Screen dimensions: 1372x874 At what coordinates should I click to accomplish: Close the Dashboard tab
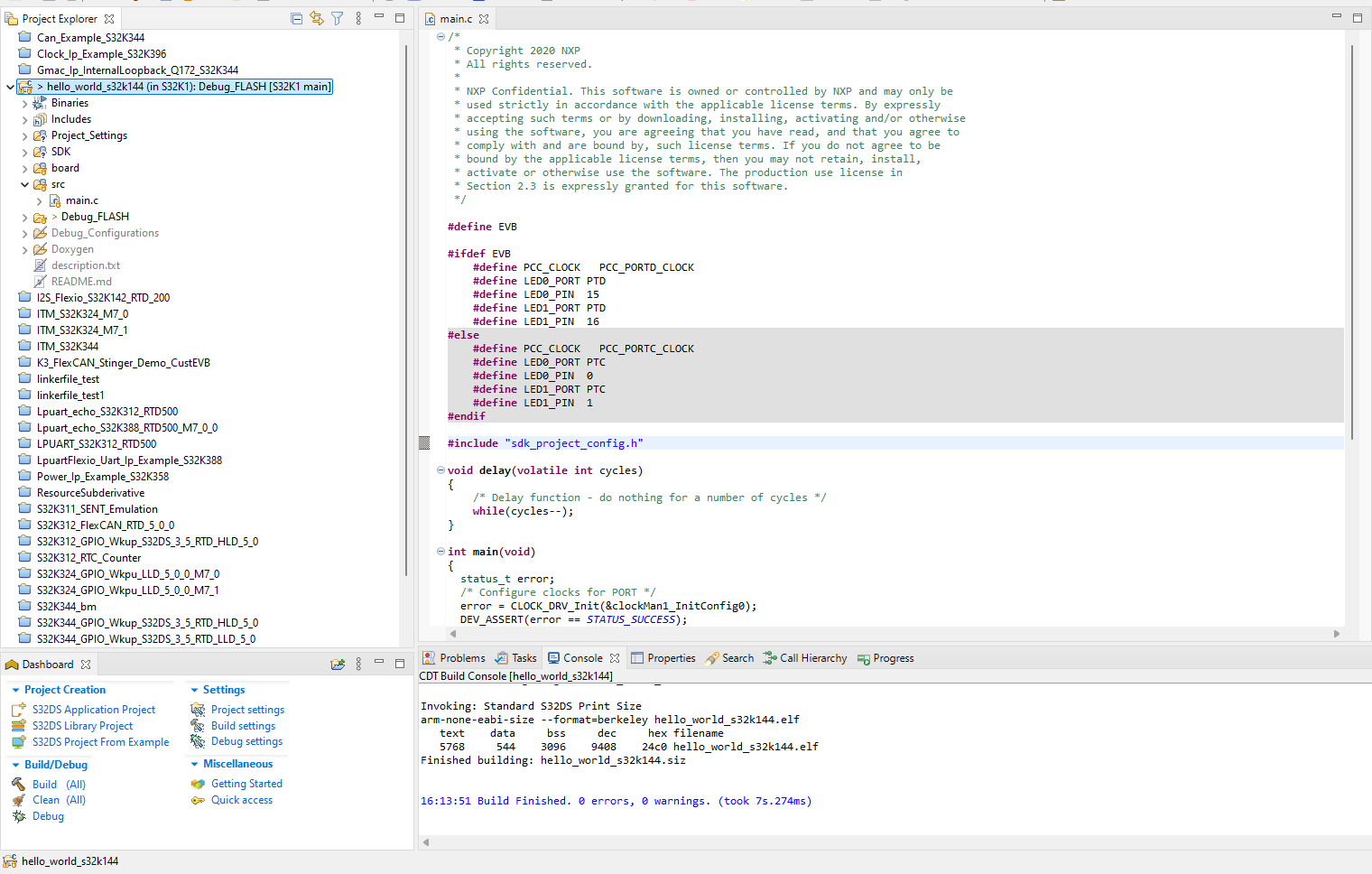(x=86, y=665)
